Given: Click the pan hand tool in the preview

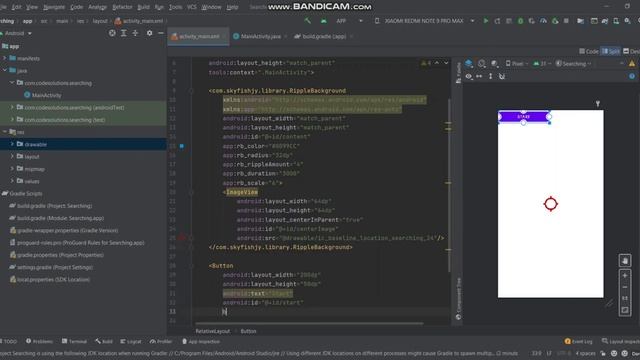Looking at the screenshot, I should click(624, 261).
